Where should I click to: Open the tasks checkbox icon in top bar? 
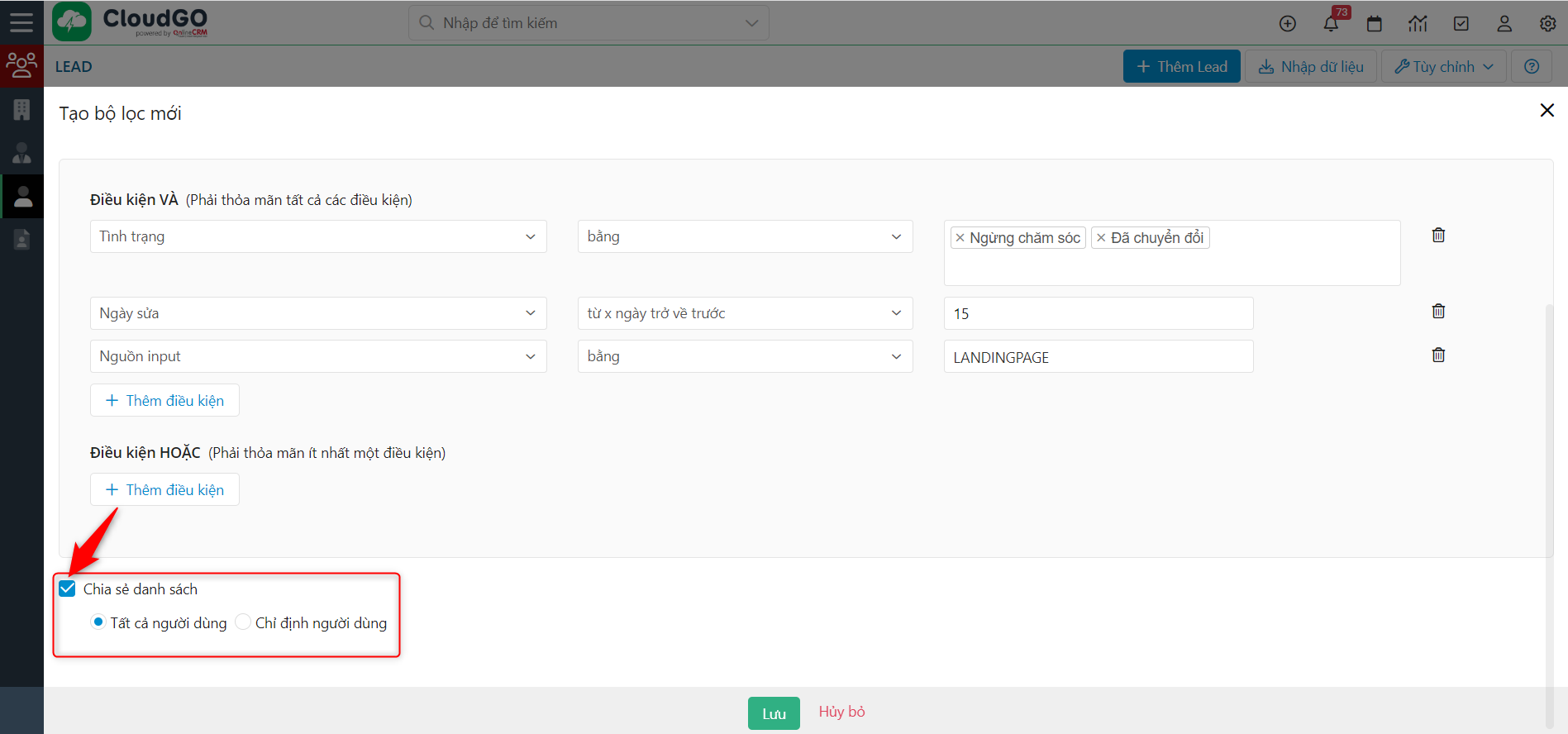(1461, 24)
